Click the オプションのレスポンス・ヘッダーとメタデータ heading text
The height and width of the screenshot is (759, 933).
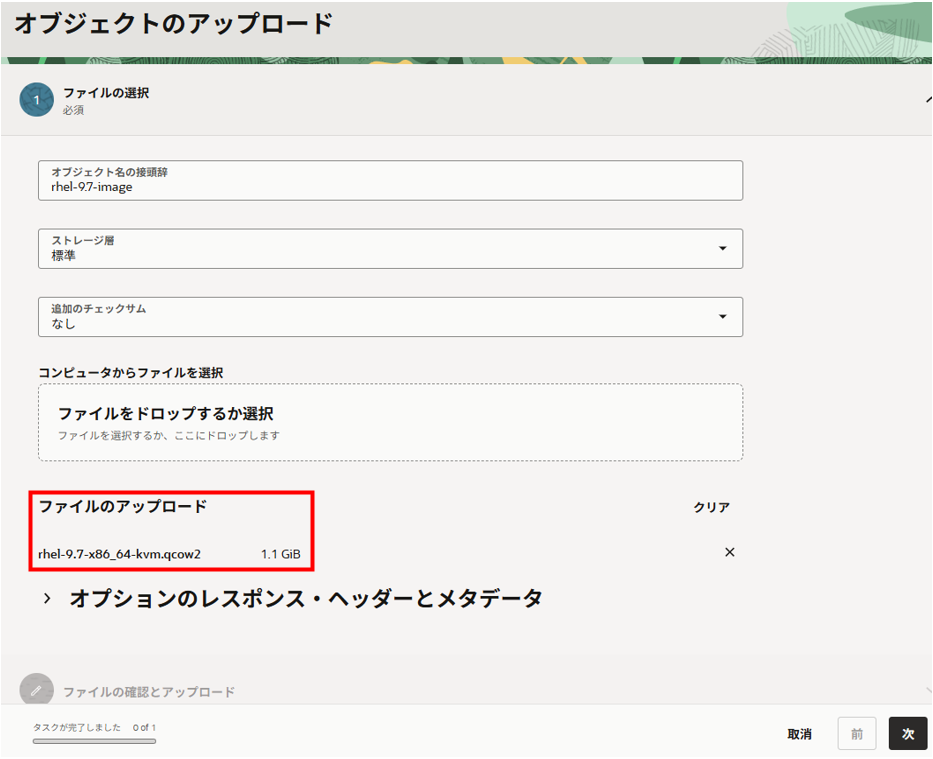click(305, 599)
